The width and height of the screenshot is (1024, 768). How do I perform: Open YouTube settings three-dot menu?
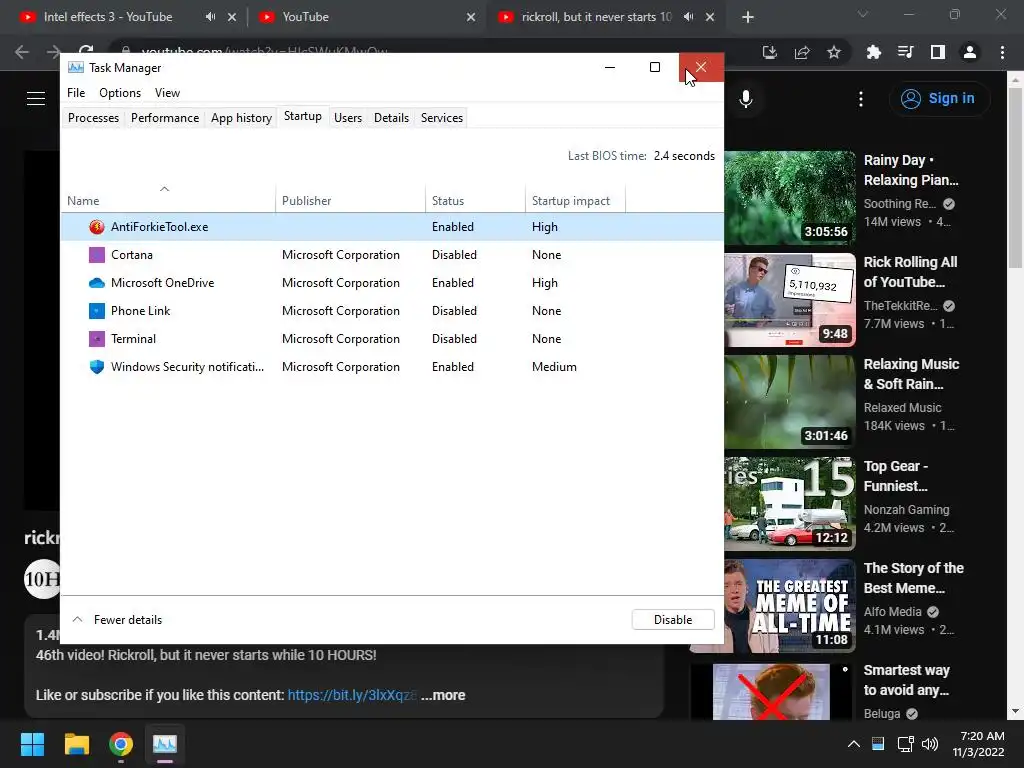coord(861,99)
